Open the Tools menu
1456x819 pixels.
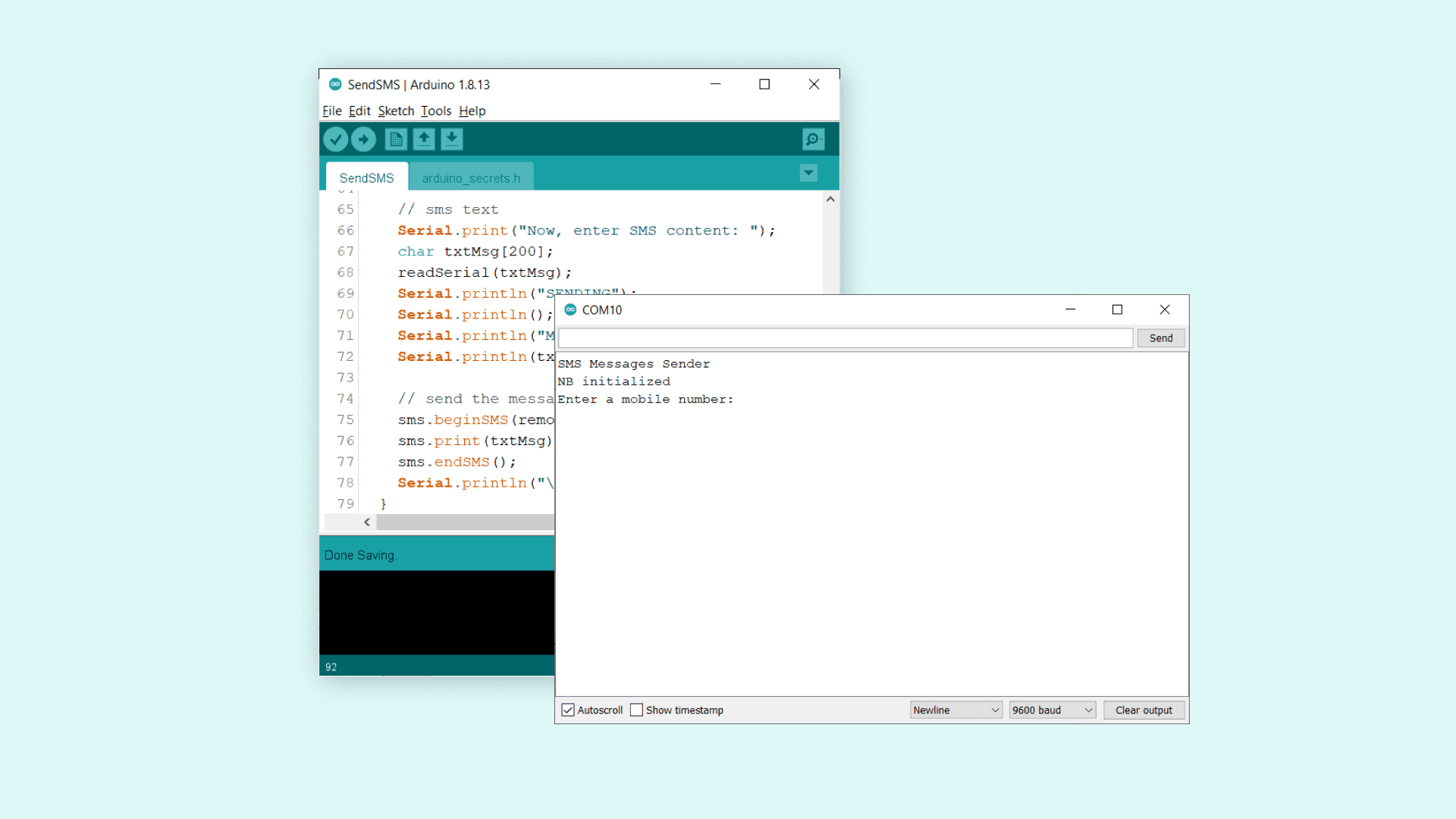436,111
